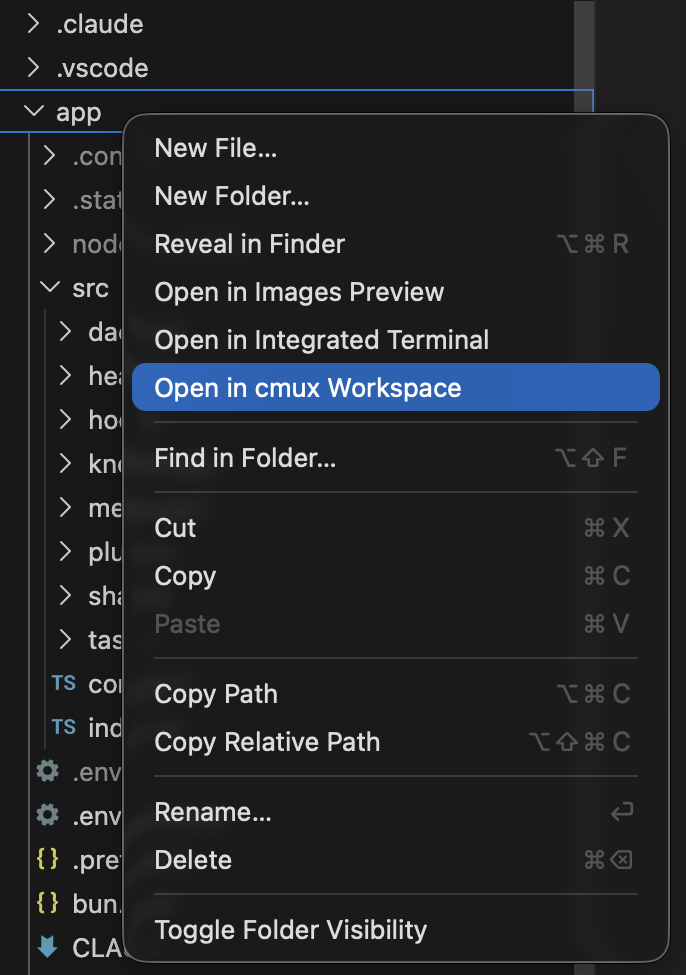Select Toggle Folder Visibility

pos(396,930)
